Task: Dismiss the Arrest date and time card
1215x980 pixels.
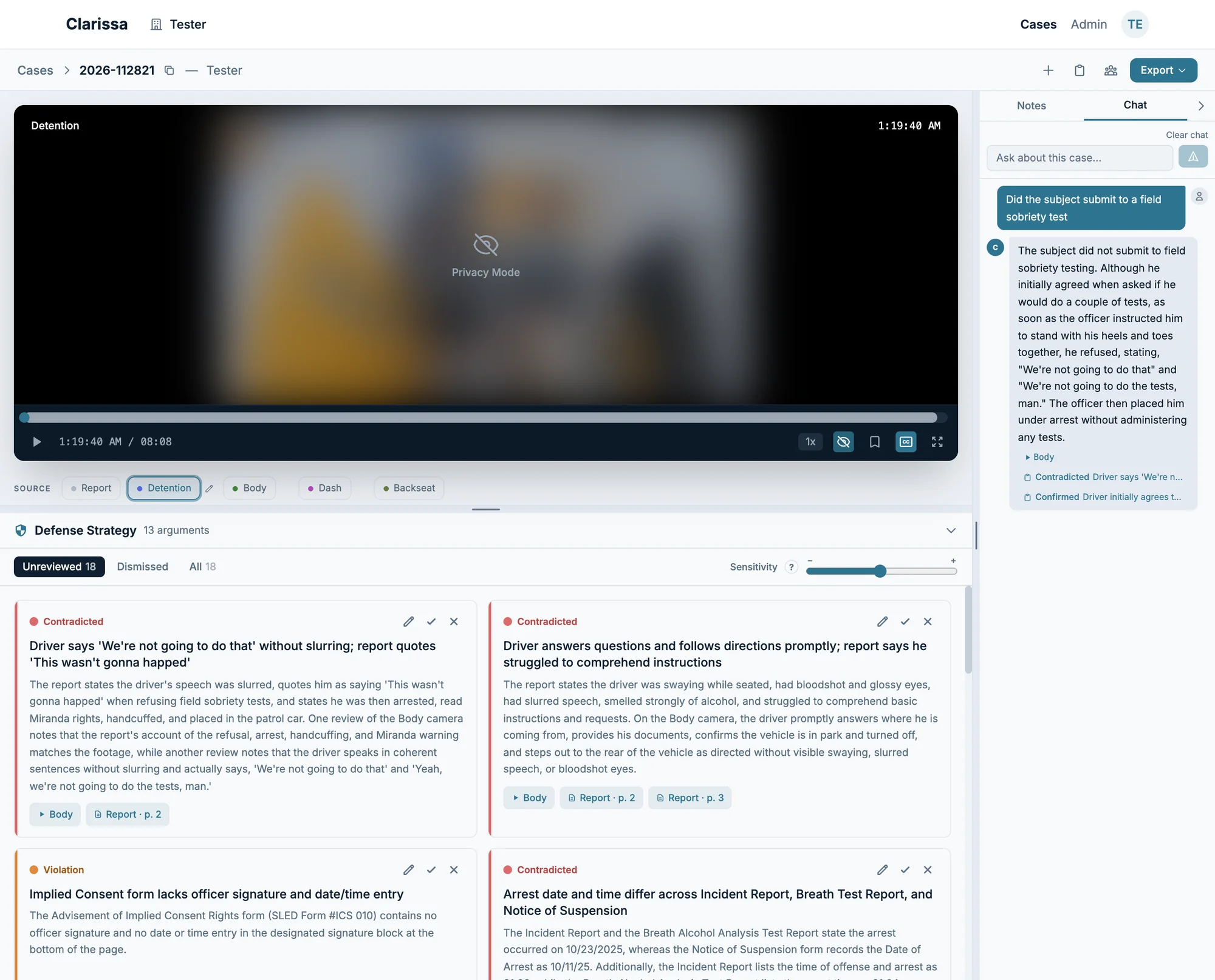Action: (x=928, y=870)
